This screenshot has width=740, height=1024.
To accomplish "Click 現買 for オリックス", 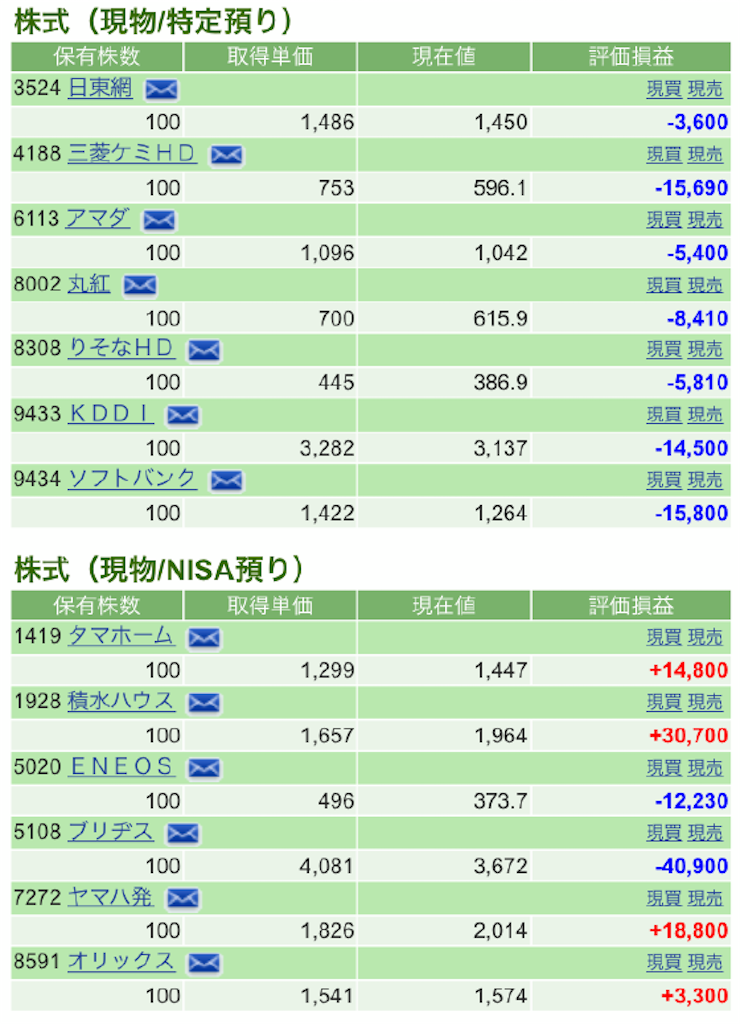I will 664,963.
